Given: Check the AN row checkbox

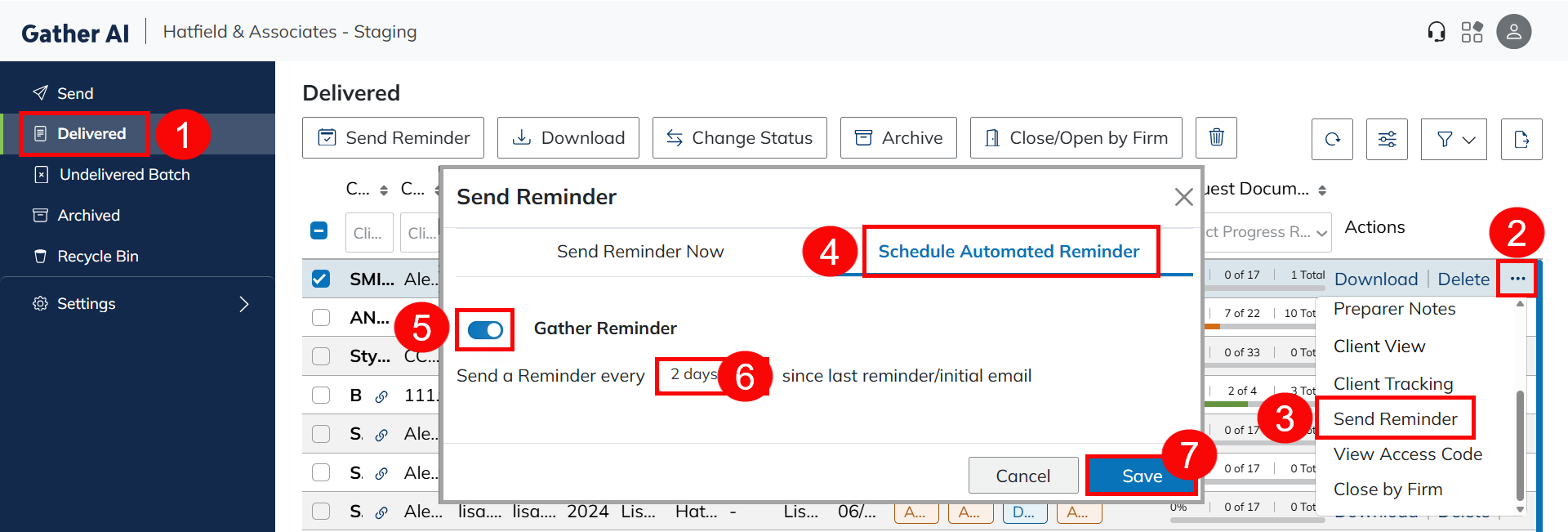Looking at the screenshot, I should (x=321, y=317).
